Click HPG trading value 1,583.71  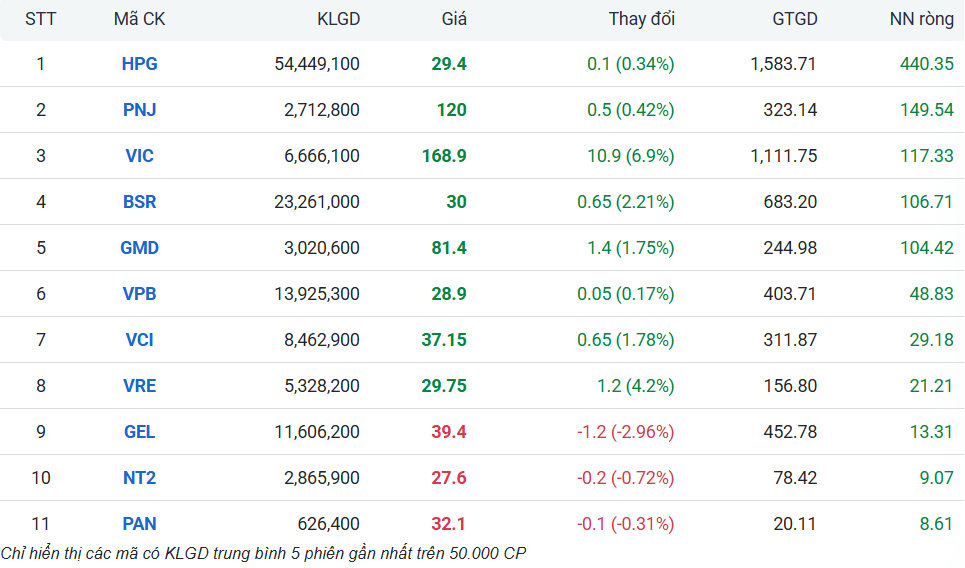[783, 64]
